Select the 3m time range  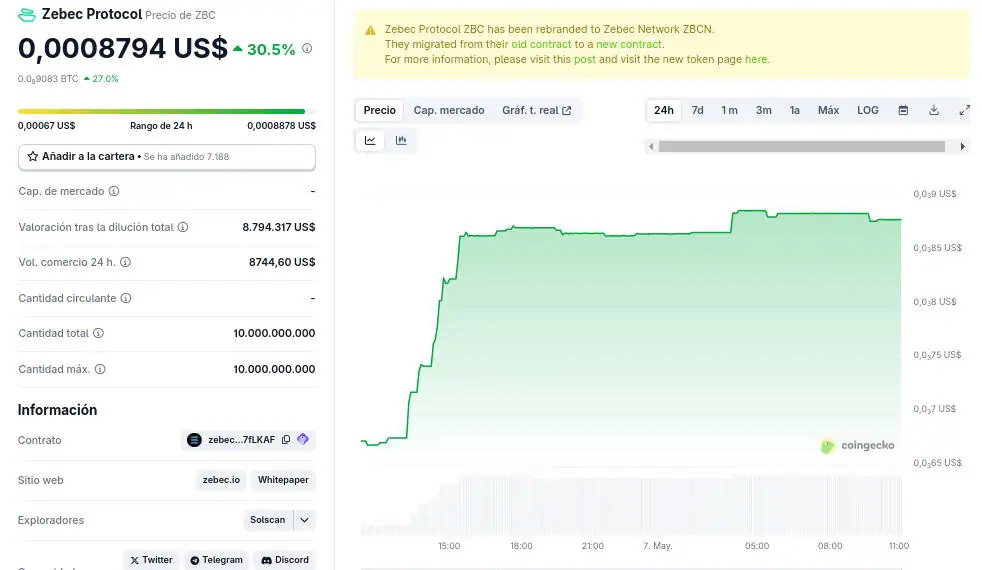763,110
